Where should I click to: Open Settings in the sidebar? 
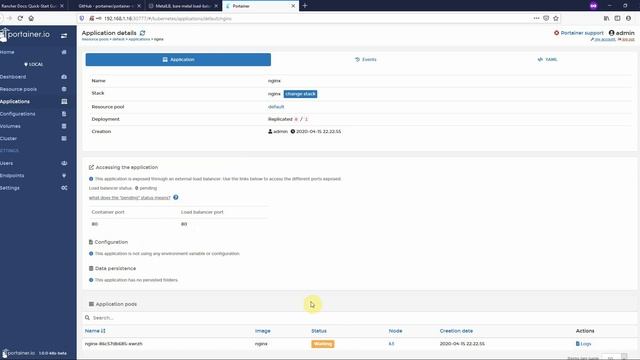tap(10, 188)
